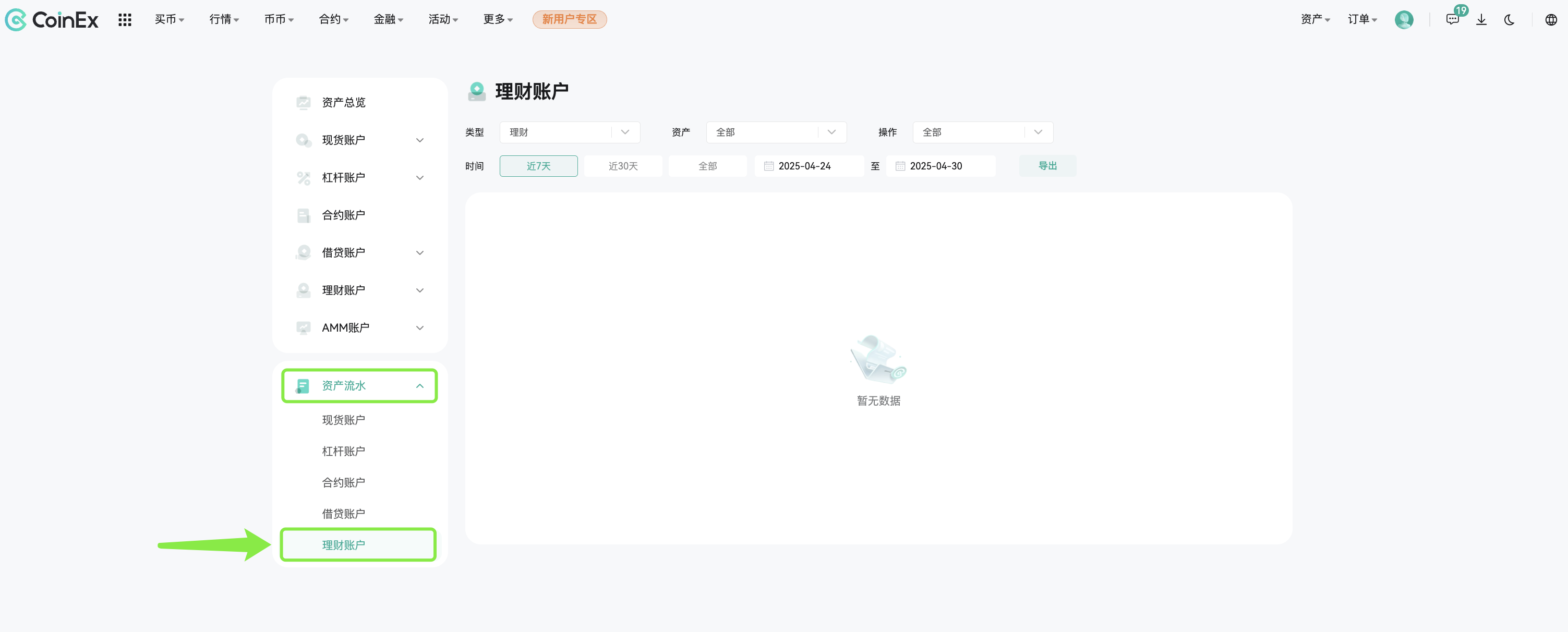Open the 币币 top menu
This screenshot has height=632, width=1568.
tap(279, 19)
